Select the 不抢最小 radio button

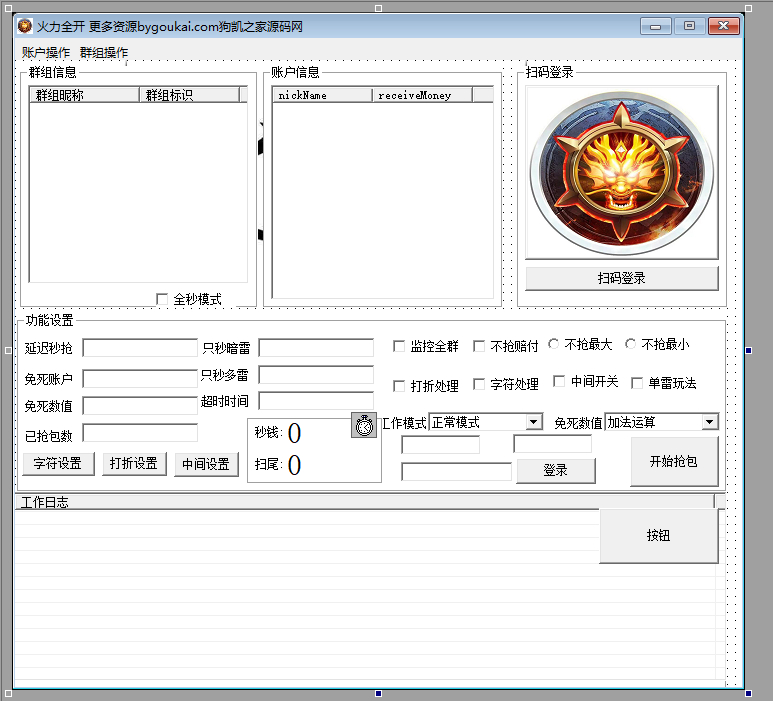click(x=631, y=344)
